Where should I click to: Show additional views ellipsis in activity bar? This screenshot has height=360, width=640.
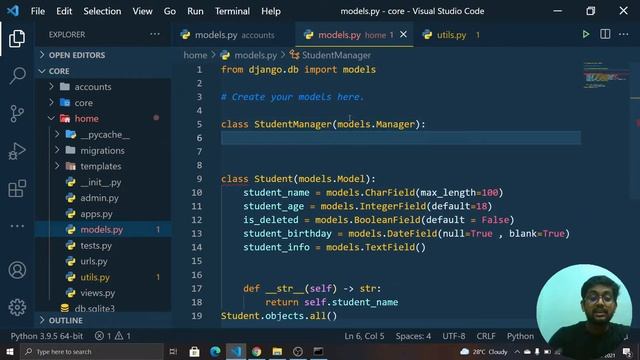17,226
